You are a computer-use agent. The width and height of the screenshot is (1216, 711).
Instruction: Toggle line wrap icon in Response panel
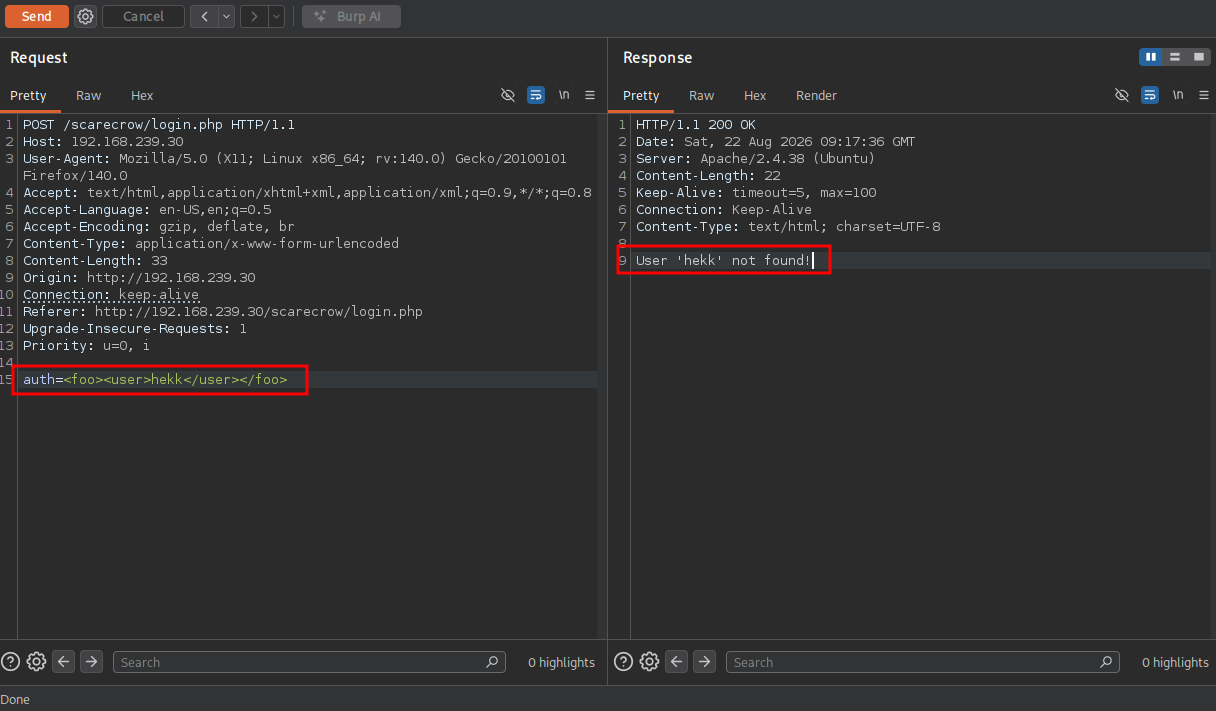click(x=1150, y=95)
